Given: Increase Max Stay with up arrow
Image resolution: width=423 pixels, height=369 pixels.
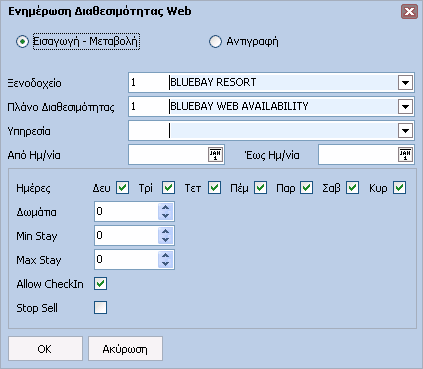Looking at the screenshot, I should (x=165, y=255).
